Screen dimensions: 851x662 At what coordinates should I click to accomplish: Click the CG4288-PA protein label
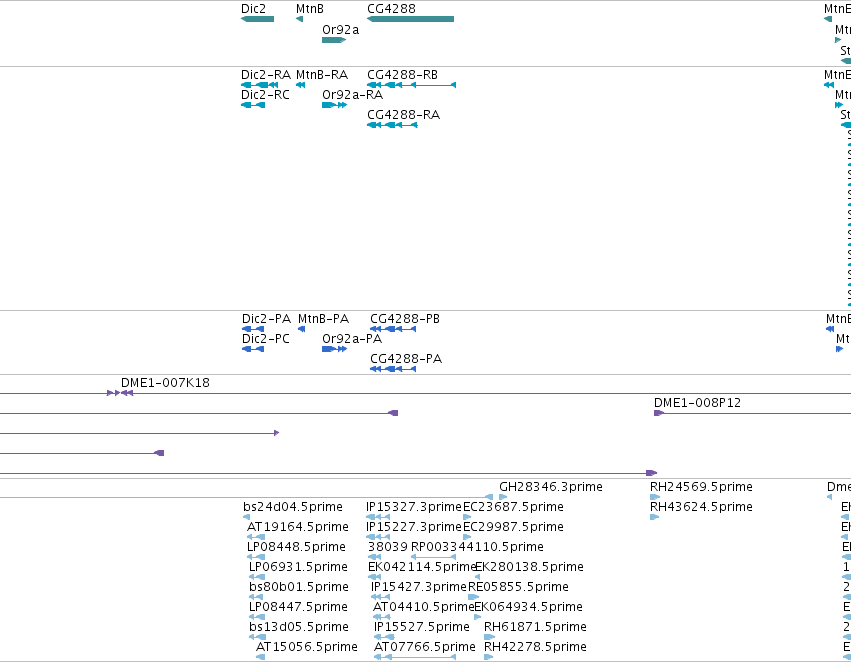(x=406, y=359)
